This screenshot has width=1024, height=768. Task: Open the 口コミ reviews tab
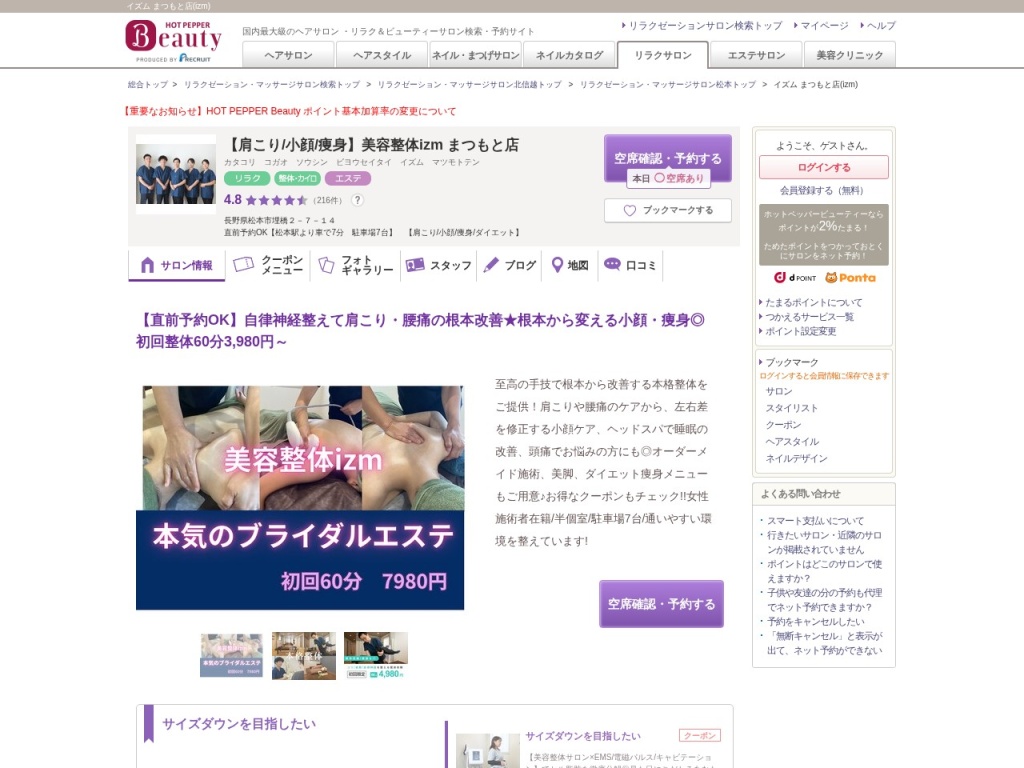(x=631, y=265)
